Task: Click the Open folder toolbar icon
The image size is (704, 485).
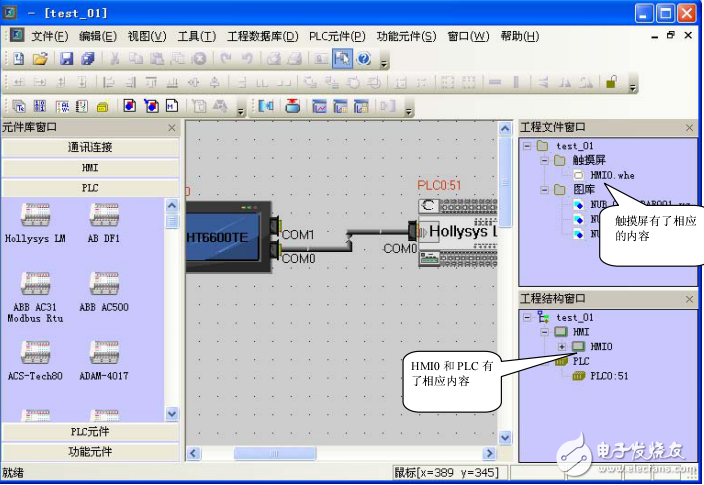Action: tap(39, 59)
